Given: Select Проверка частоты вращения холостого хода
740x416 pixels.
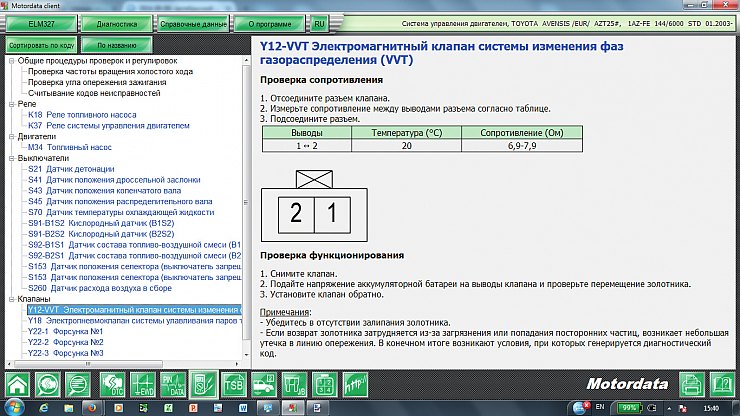Looking at the screenshot, I should (x=110, y=72).
